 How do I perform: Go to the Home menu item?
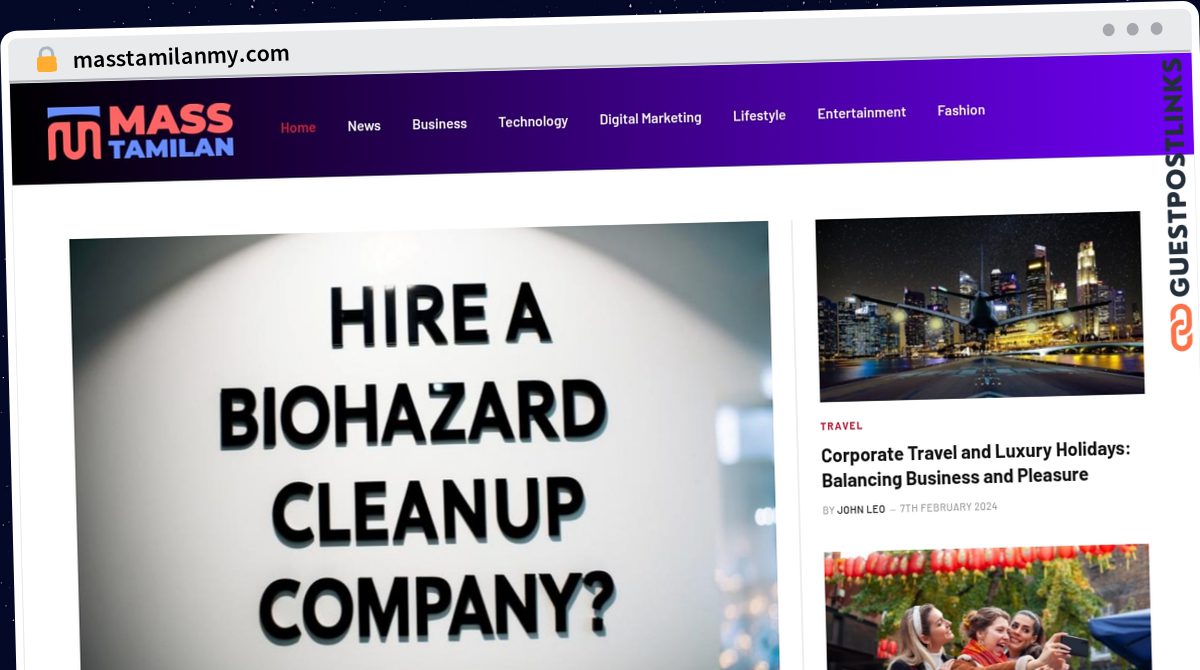coord(298,127)
